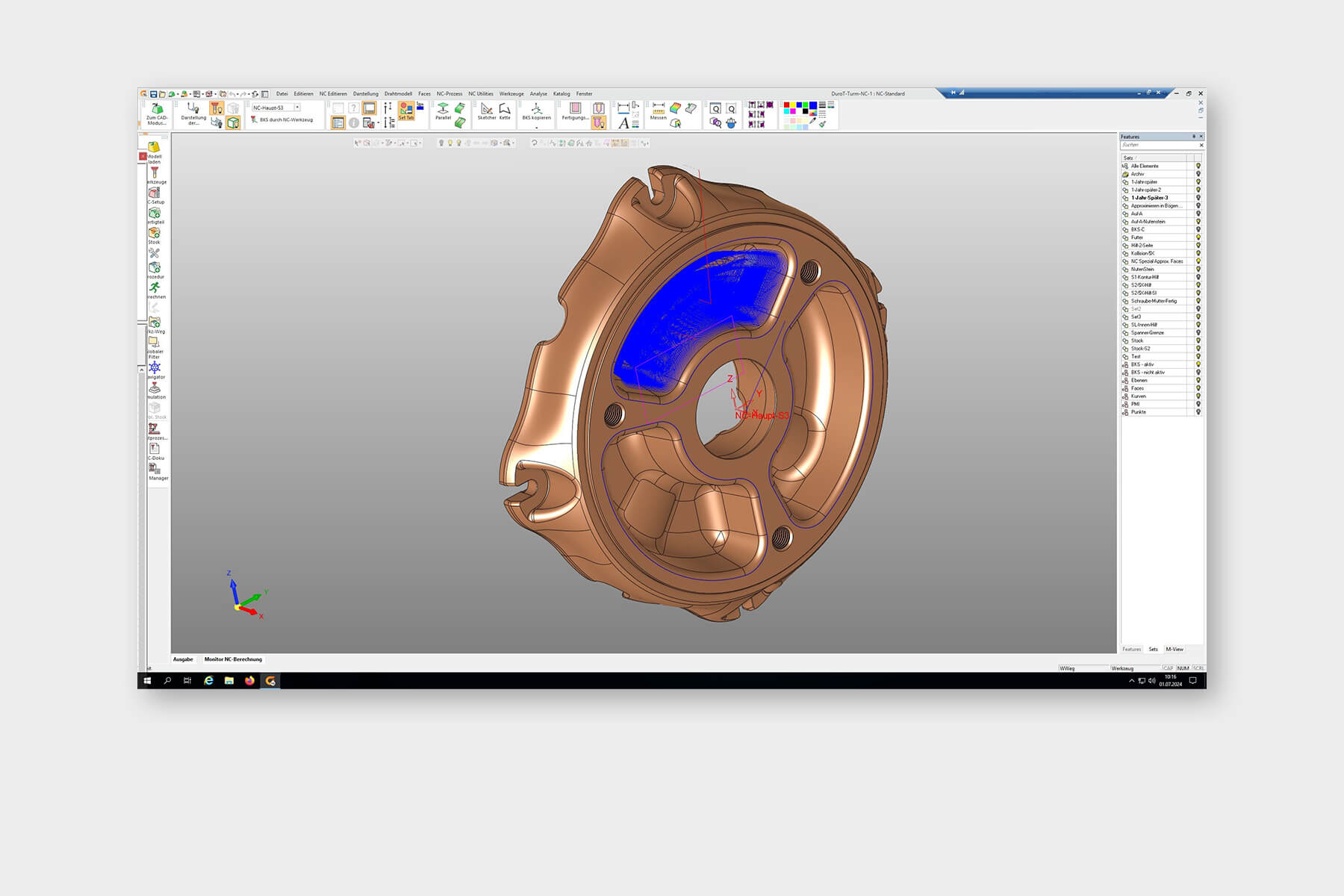Open the NC-Haupt-S3 combo box
The image size is (1344, 896).
[276, 108]
